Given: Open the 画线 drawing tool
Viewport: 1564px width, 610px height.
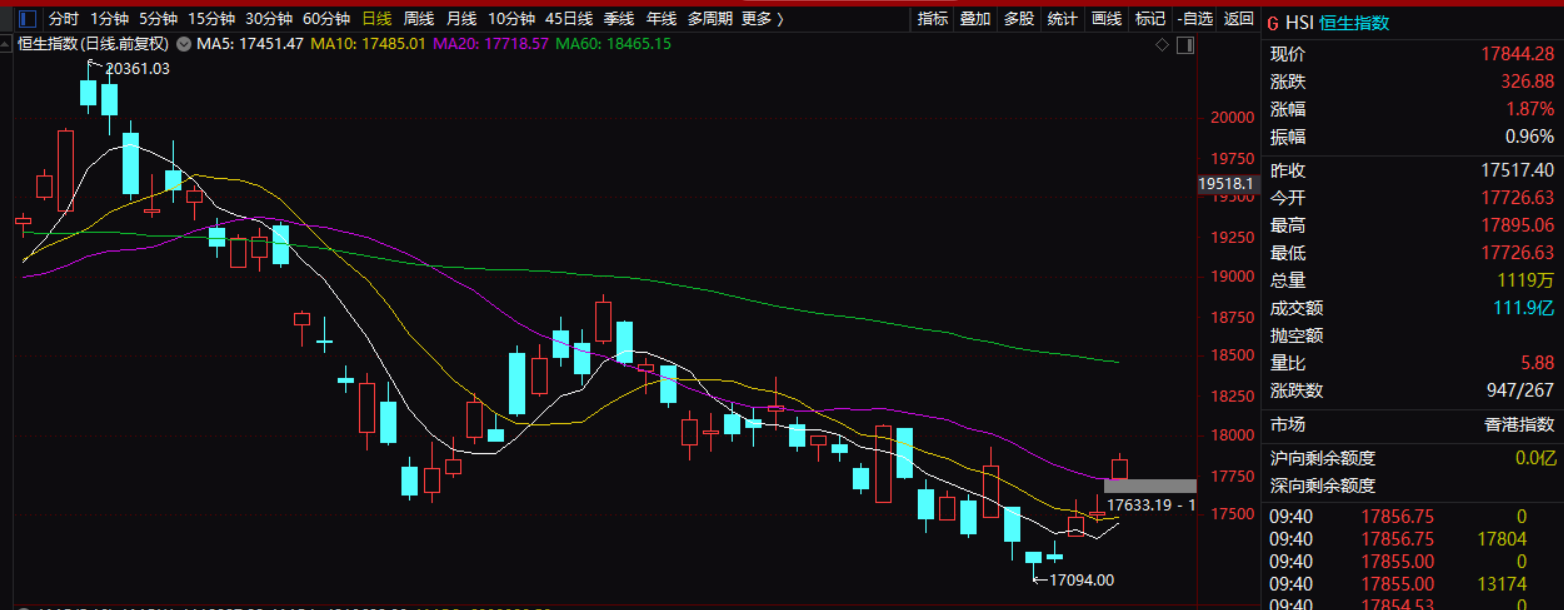Looking at the screenshot, I should pos(1106,19).
